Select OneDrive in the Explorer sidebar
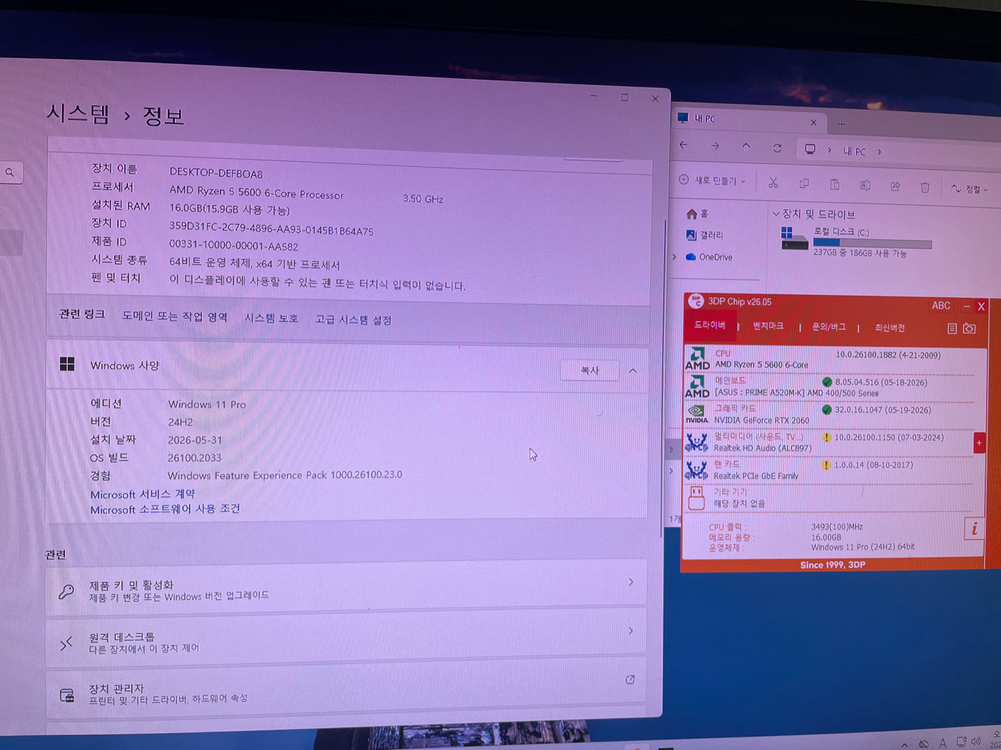Image resolution: width=1001 pixels, height=750 pixels. point(709,257)
